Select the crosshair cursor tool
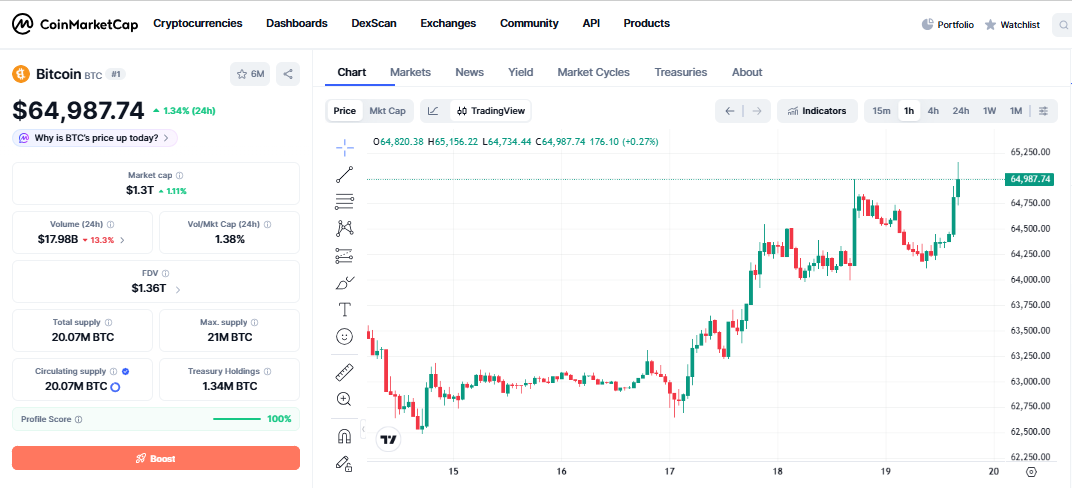Image resolution: width=1072 pixels, height=488 pixels. pyautogui.click(x=345, y=147)
